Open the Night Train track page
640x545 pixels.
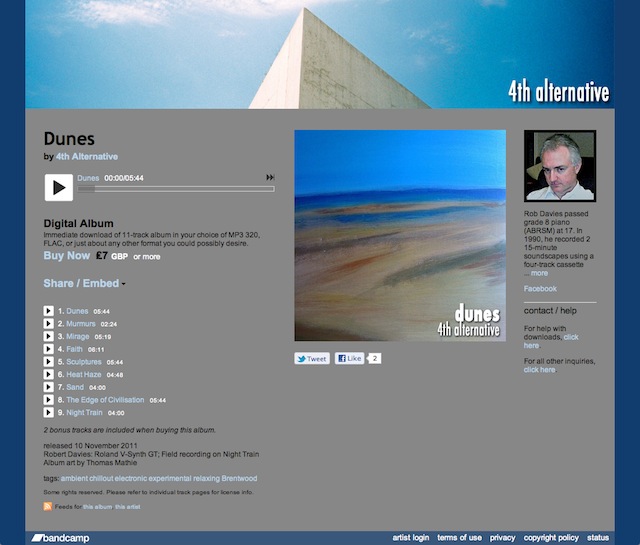point(84,412)
